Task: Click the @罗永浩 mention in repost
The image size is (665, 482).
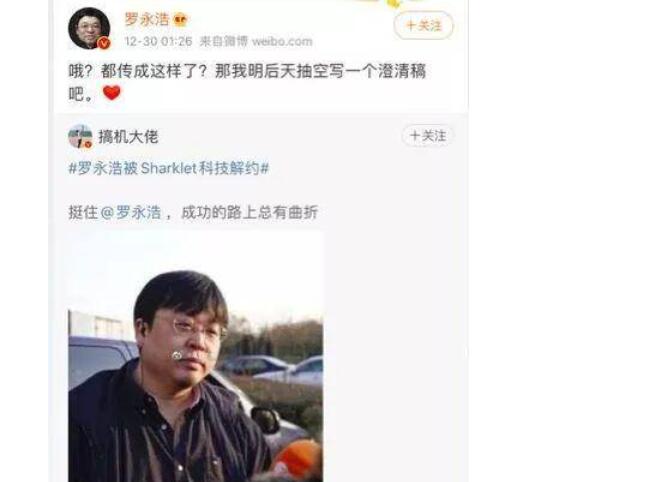Action: [131, 212]
